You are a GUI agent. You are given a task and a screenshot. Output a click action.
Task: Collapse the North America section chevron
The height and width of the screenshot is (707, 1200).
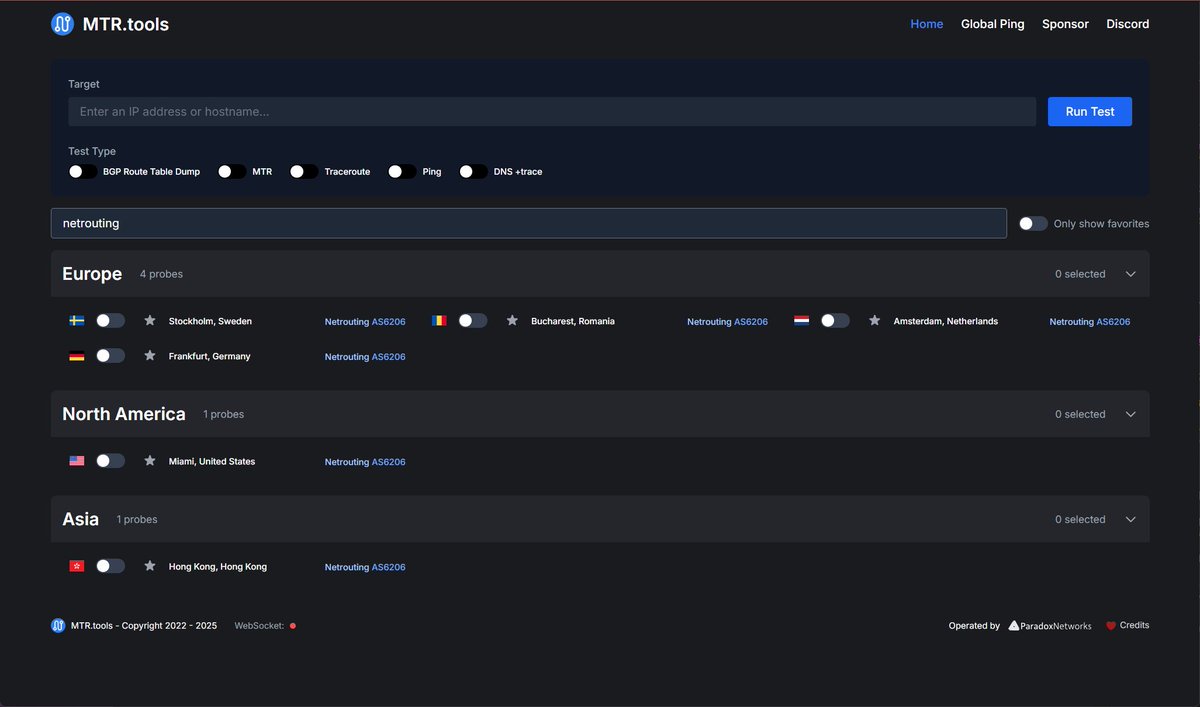coord(1131,414)
